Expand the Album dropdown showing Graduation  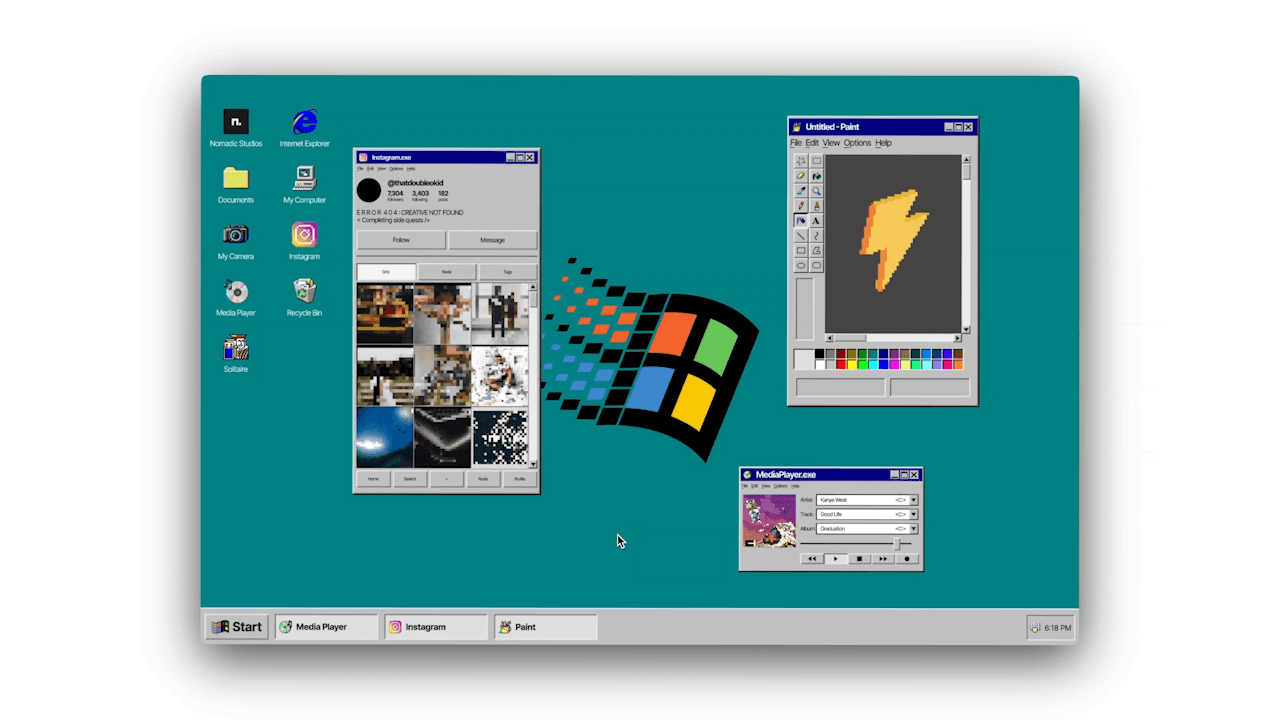point(914,529)
